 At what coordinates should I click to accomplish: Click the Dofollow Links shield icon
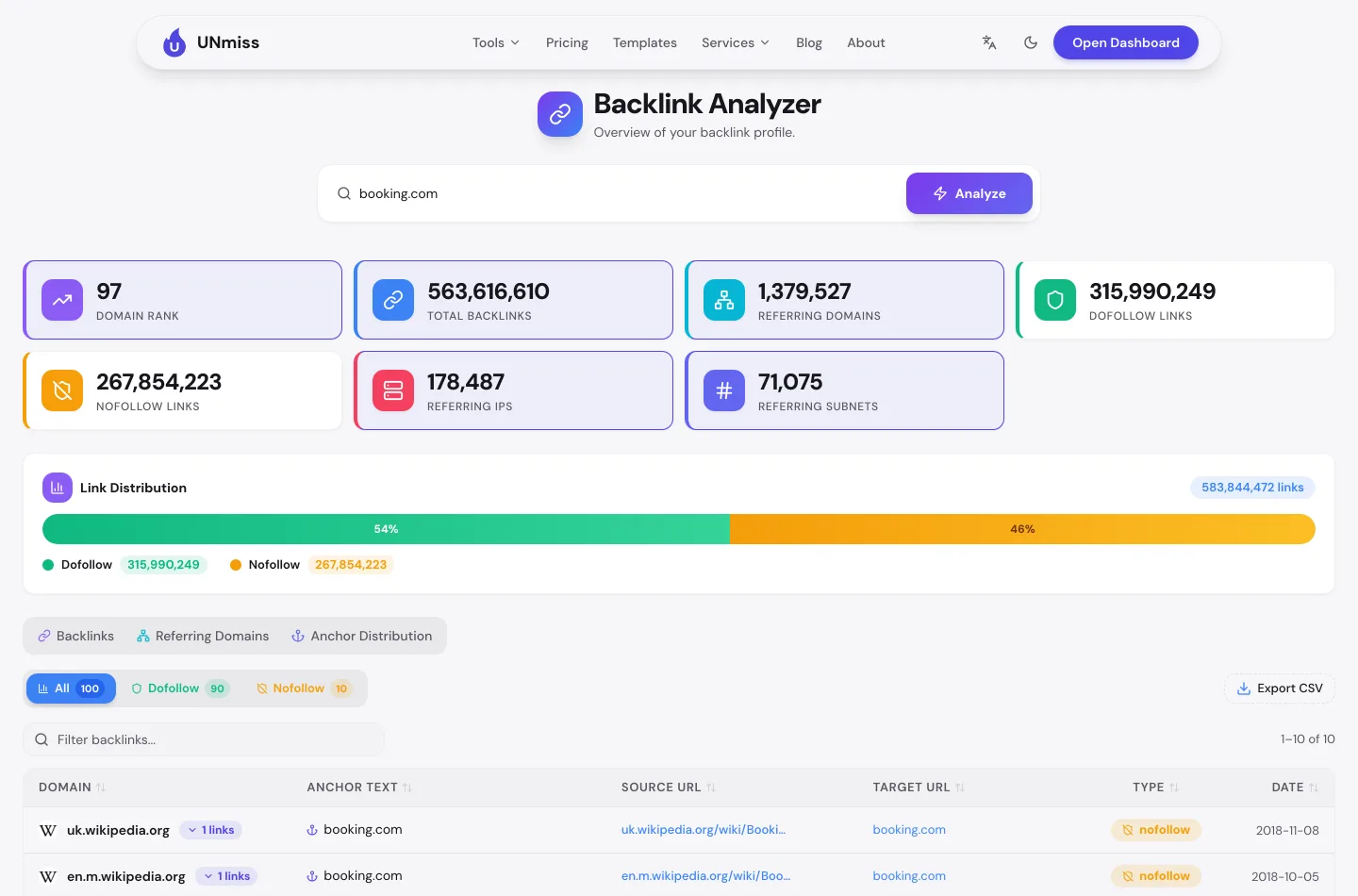click(1055, 300)
